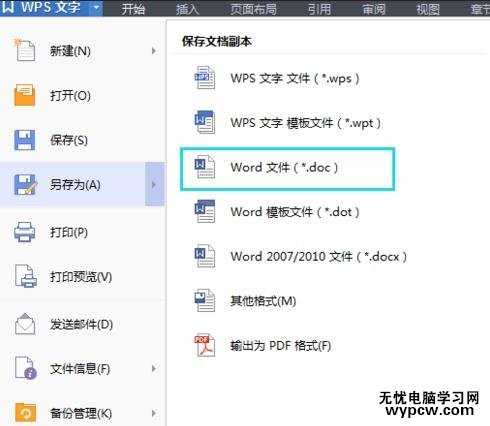Click the Word *.doc file icon

(x=204, y=167)
